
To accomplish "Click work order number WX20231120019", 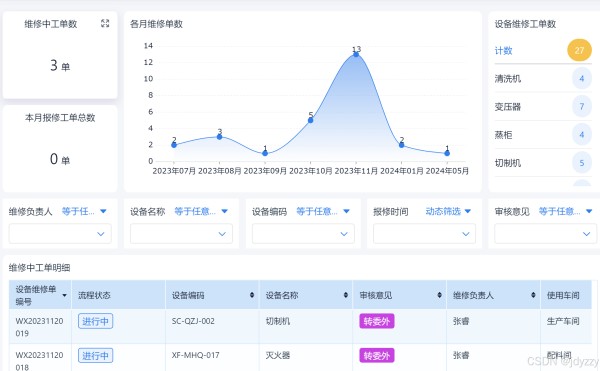I will point(39,327).
